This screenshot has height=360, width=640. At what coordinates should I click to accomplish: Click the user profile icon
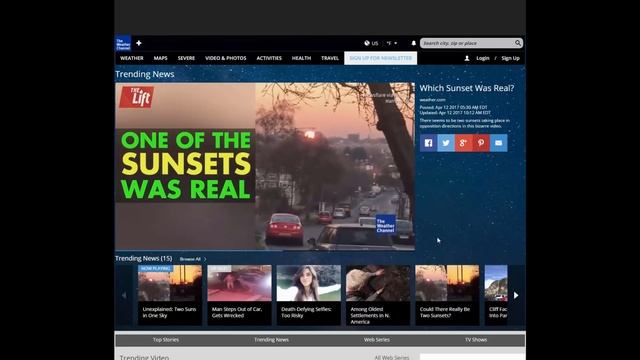click(x=467, y=58)
